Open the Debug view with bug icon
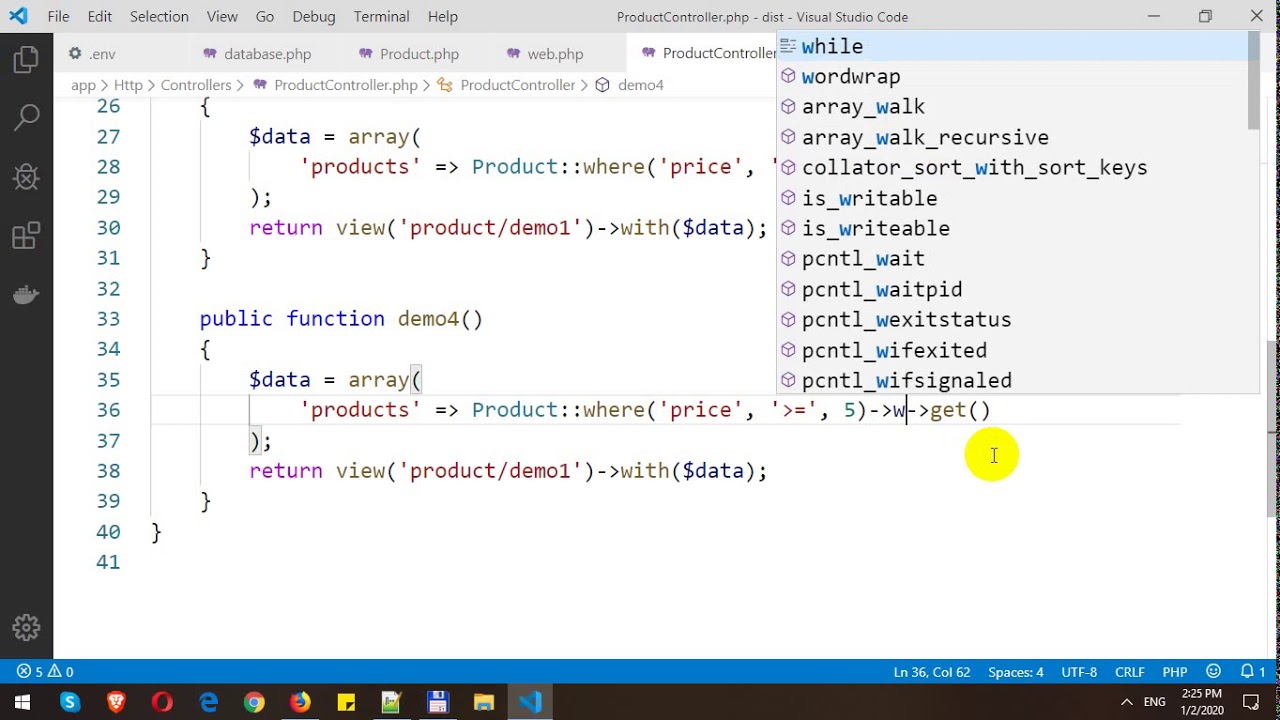The height and width of the screenshot is (720, 1280). click(x=26, y=177)
